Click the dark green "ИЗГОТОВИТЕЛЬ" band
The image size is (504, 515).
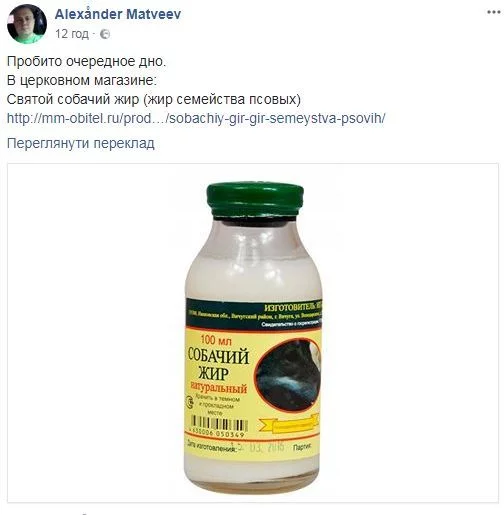[x=253, y=314]
